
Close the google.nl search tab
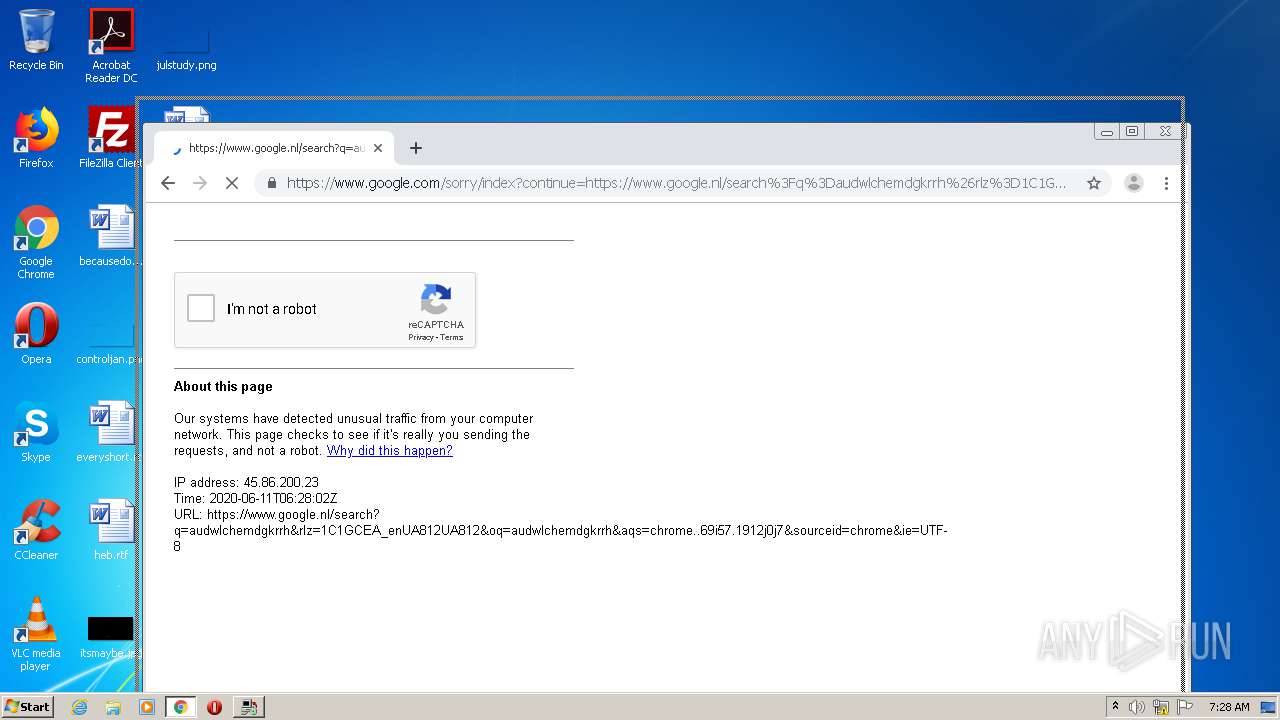click(378, 148)
